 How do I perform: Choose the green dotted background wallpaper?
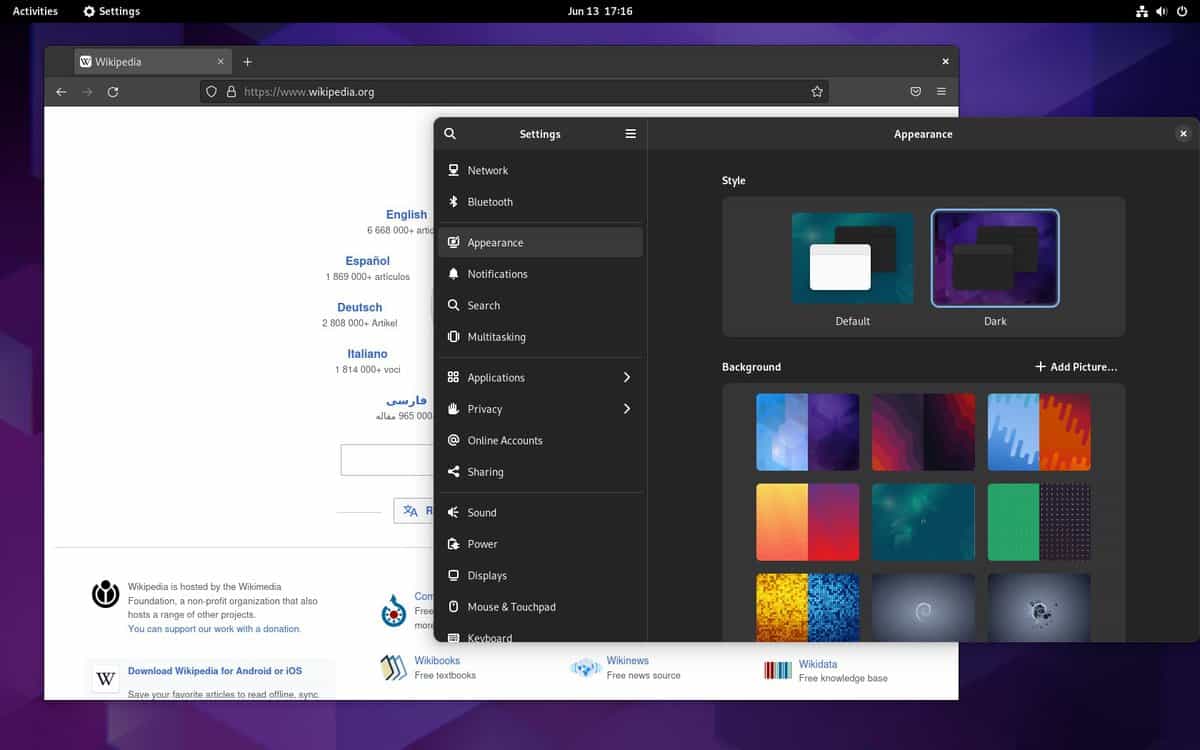point(1039,522)
